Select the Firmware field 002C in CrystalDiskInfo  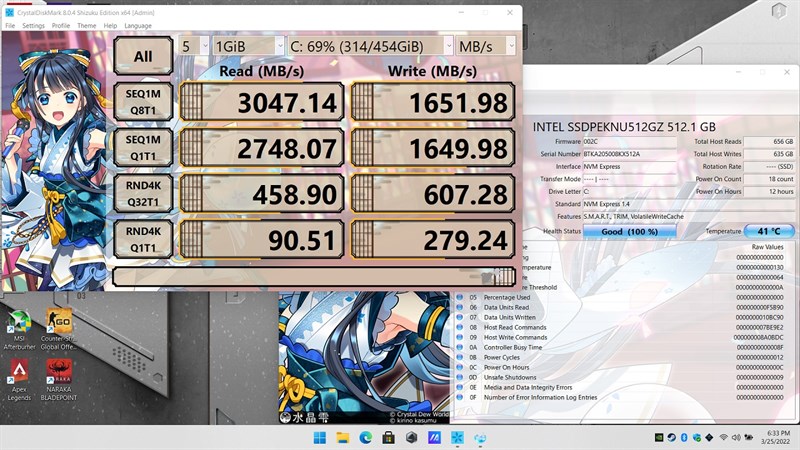click(x=630, y=141)
